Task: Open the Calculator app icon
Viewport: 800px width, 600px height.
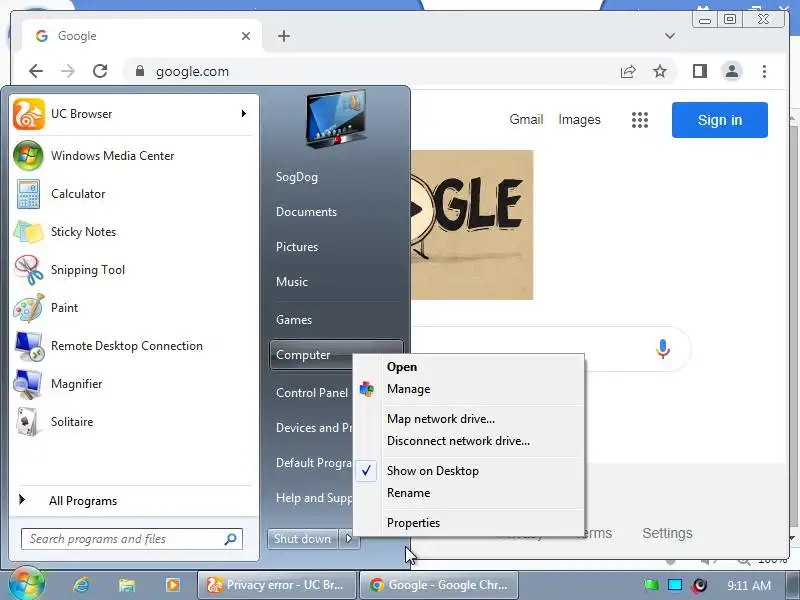Action: pyautogui.click(x=28, y=194)
